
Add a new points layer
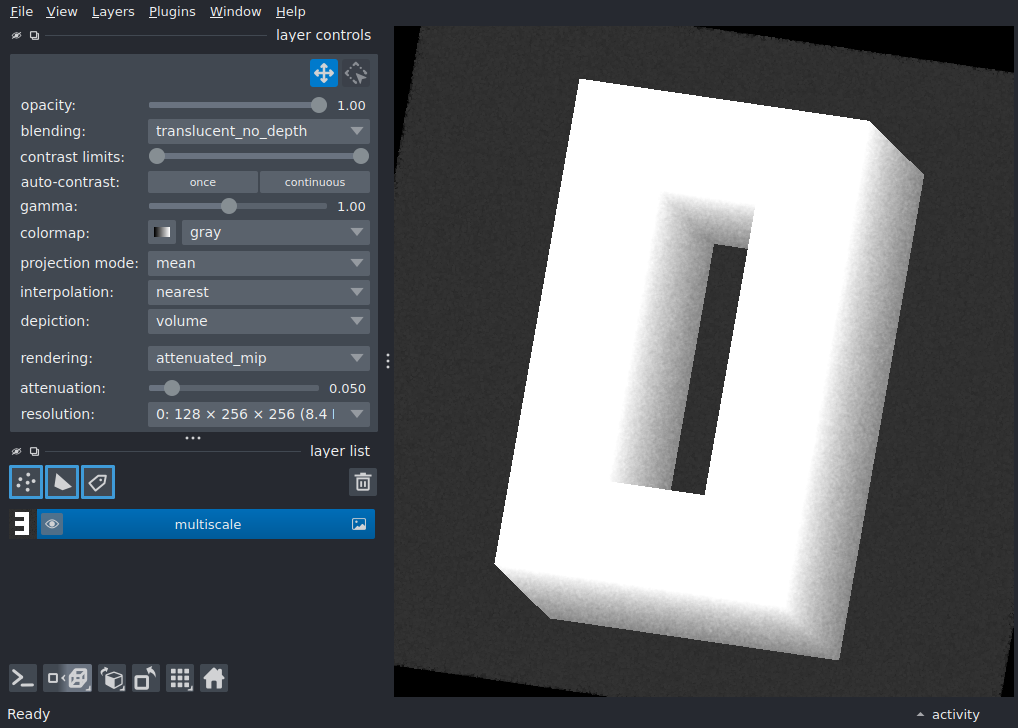tap(26, 482)
